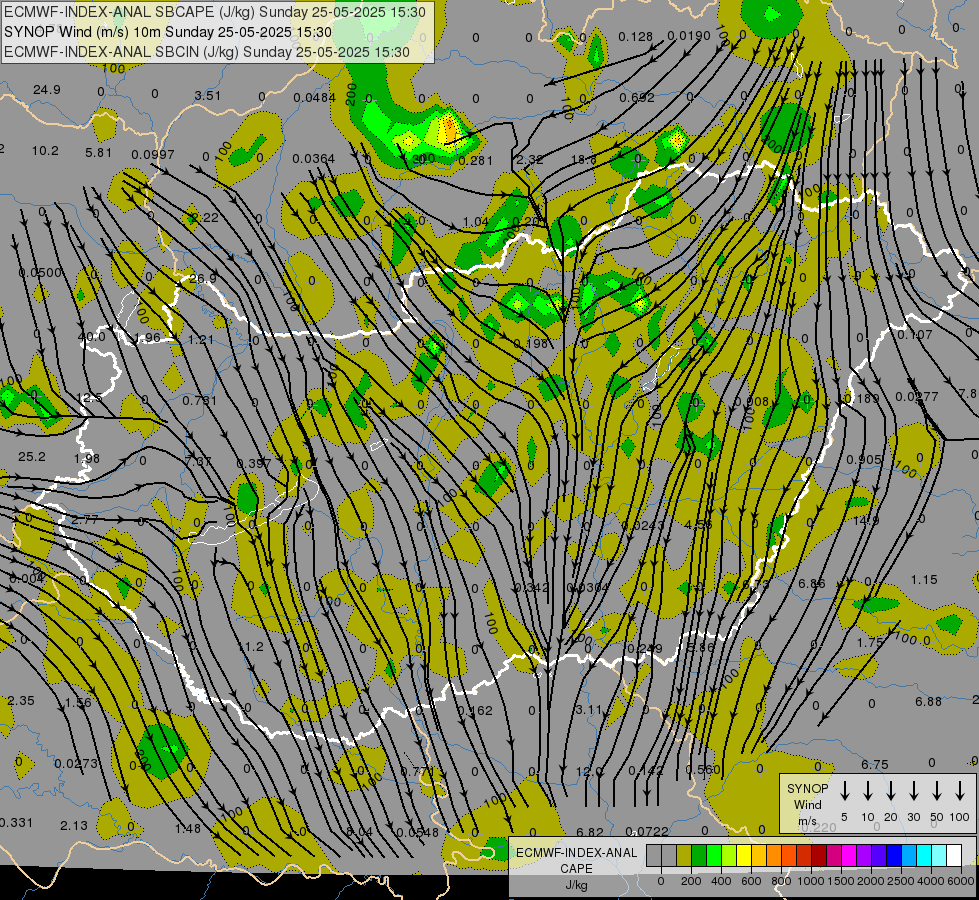The width and height of the screenshot is (979, 900).
Task: Click the '0.0722' value on the map
Action: pos(647,831)
